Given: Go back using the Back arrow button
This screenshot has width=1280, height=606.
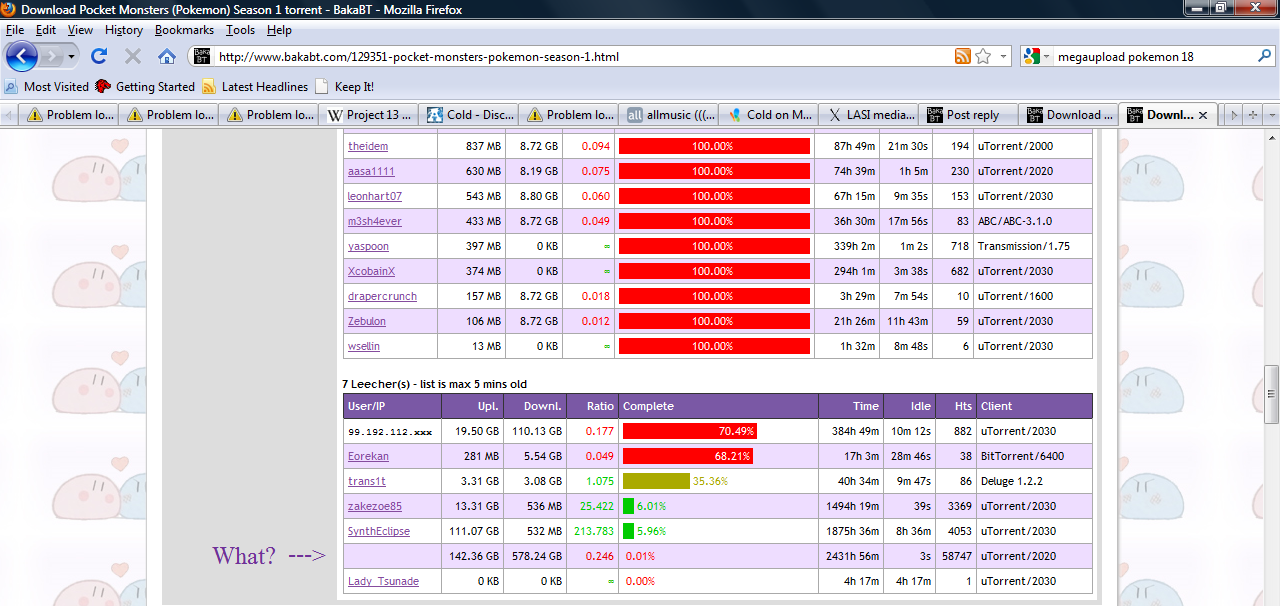Looking at the screenshot, I should 22,56.
